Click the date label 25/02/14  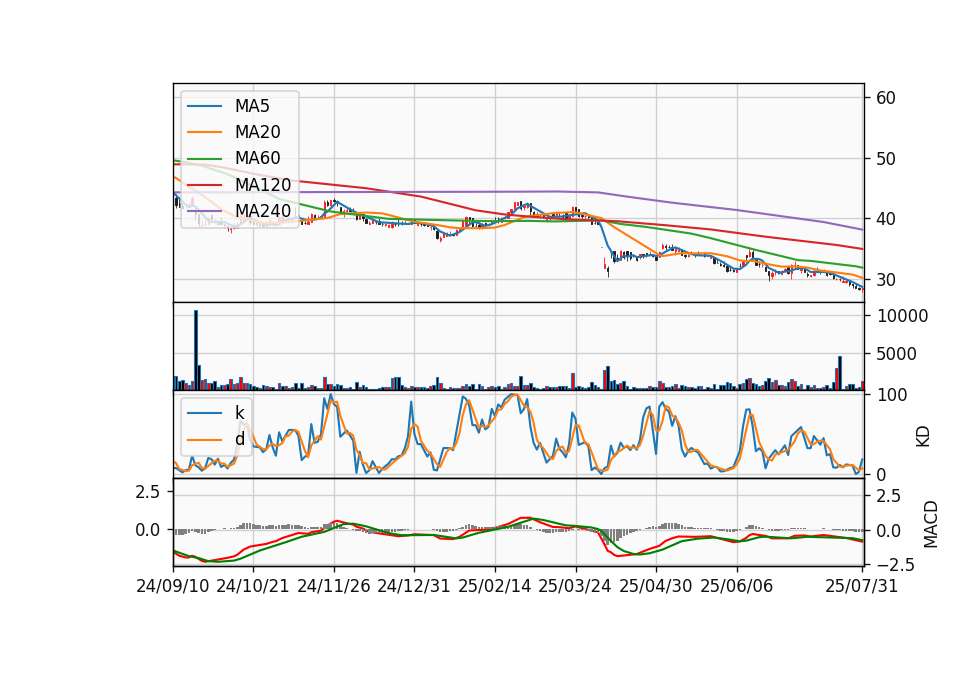pyautogui.click(x=495, y=586)
